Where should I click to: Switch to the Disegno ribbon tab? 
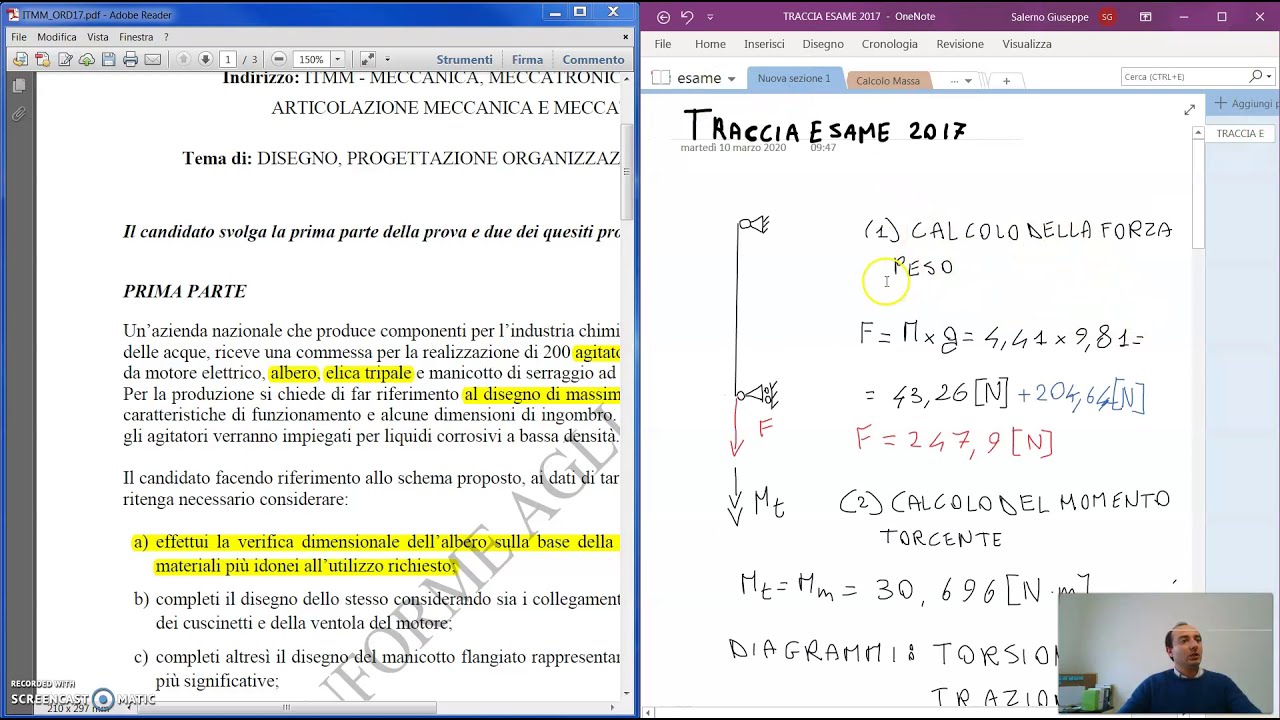coord(823,44)
